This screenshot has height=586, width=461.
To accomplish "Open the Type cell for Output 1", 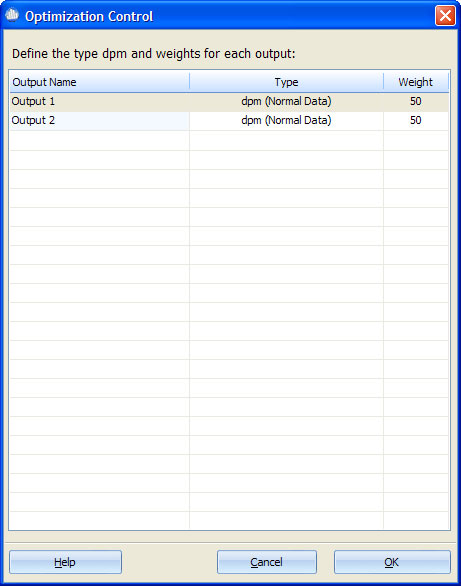I will pos(286,102).
